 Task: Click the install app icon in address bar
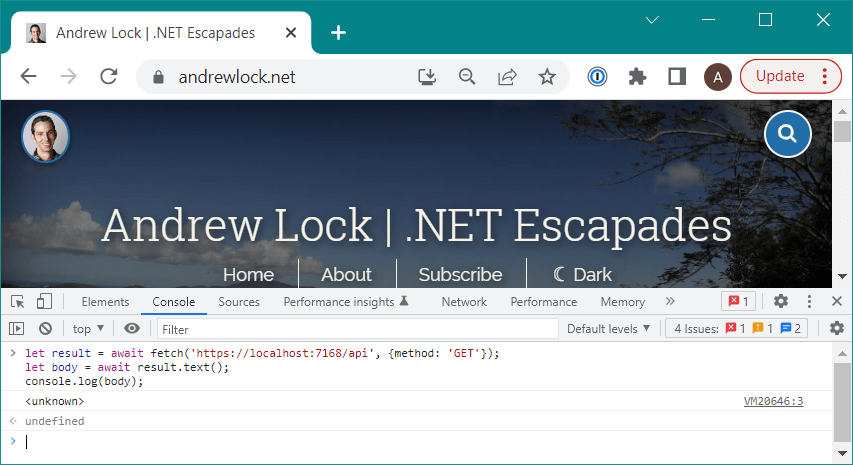[427, 77]
